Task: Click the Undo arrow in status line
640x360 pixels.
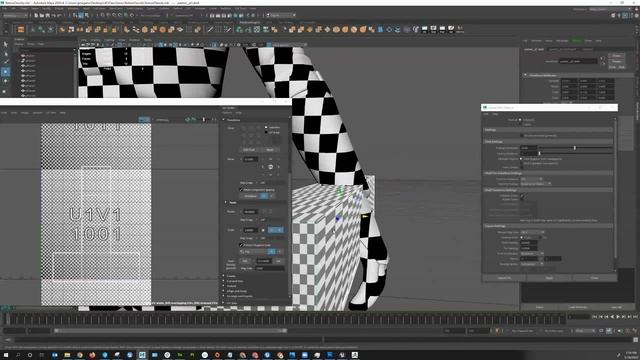Action: (x=55, y=16)
